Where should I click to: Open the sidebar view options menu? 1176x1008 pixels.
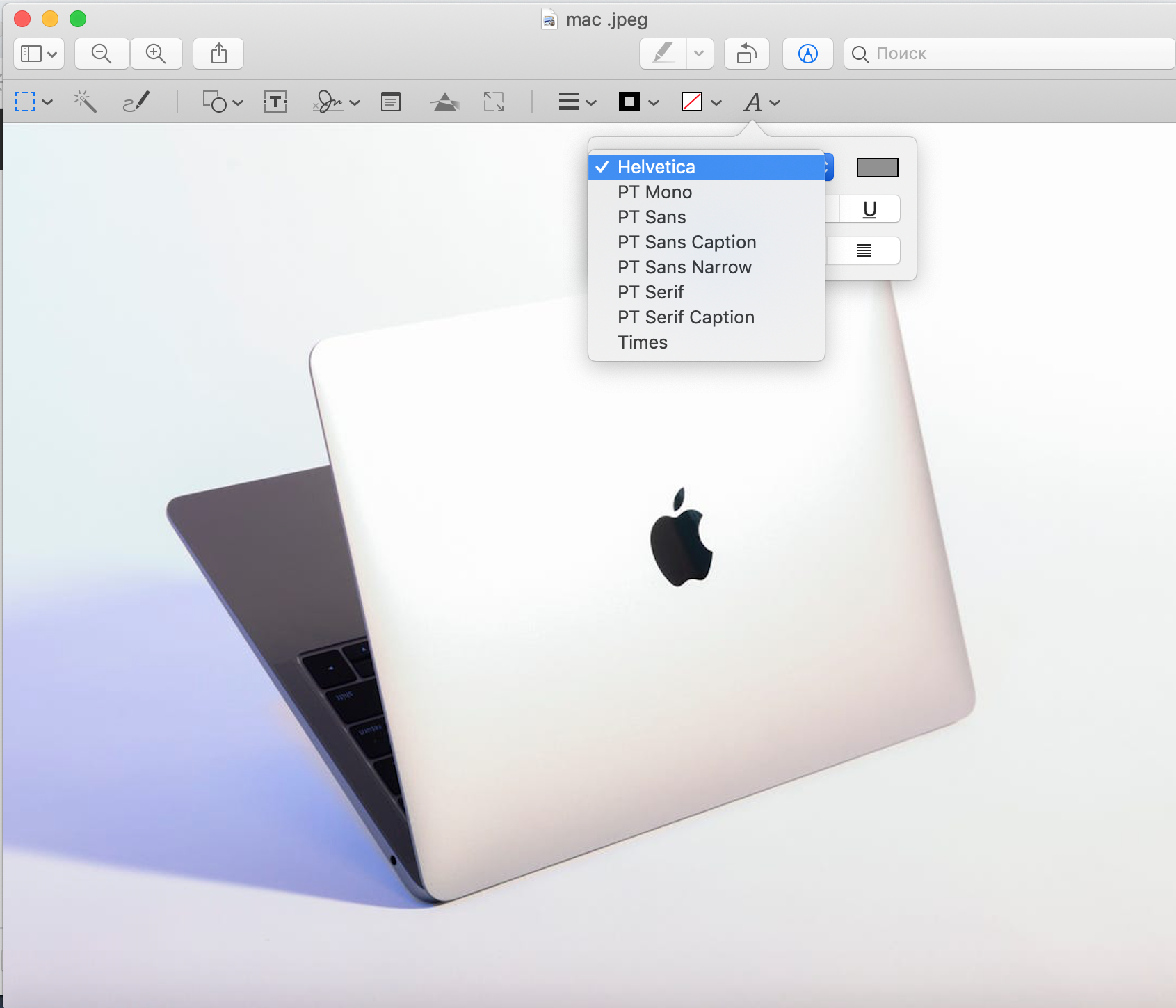click(x=39, y=54)
